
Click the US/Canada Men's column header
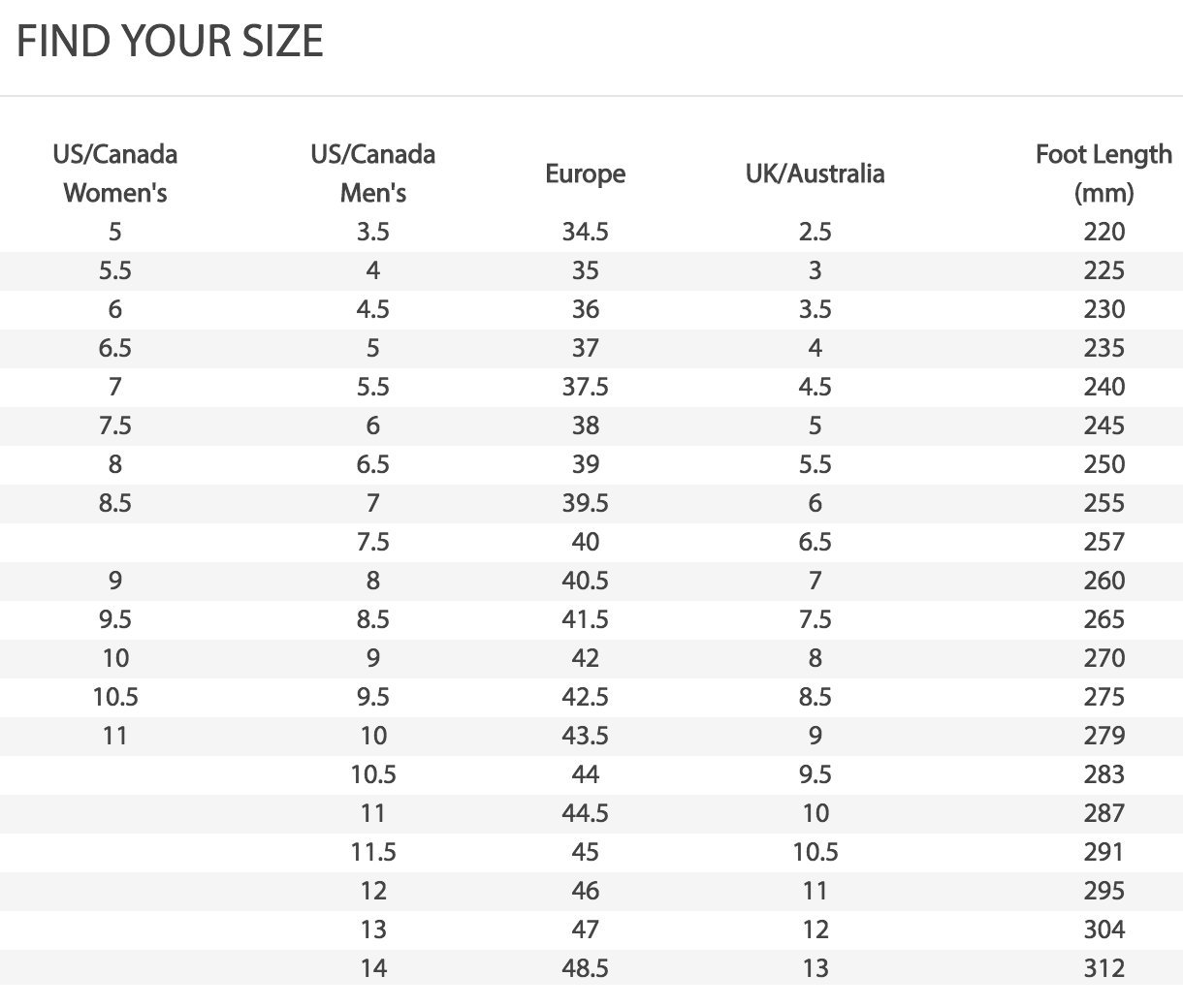coord(373,173)
